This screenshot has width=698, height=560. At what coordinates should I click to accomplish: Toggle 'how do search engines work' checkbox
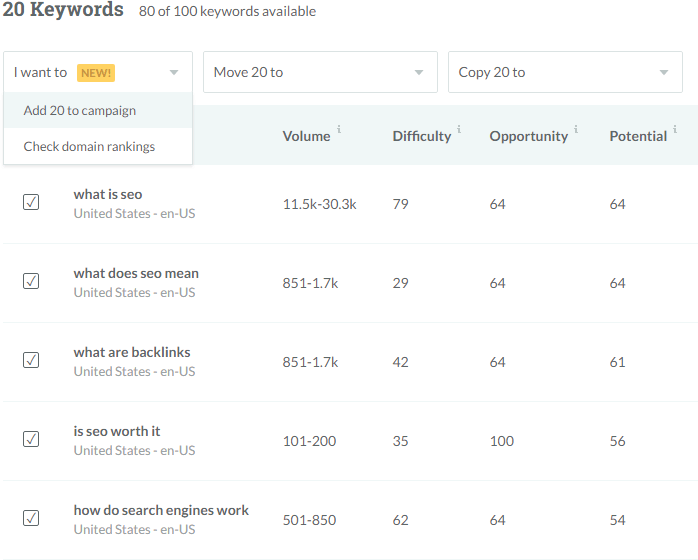[x=31, y=518]
